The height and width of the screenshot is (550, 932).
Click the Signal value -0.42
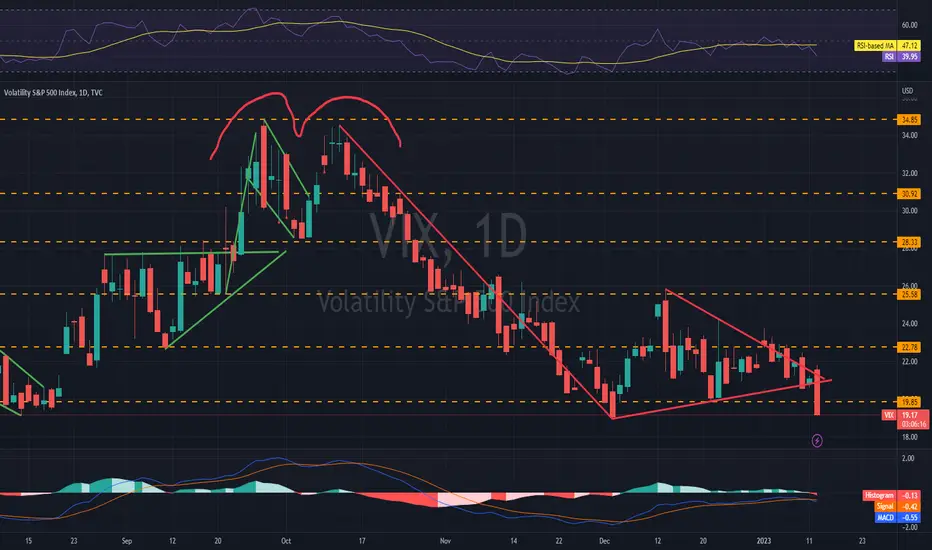click(909, 507)
